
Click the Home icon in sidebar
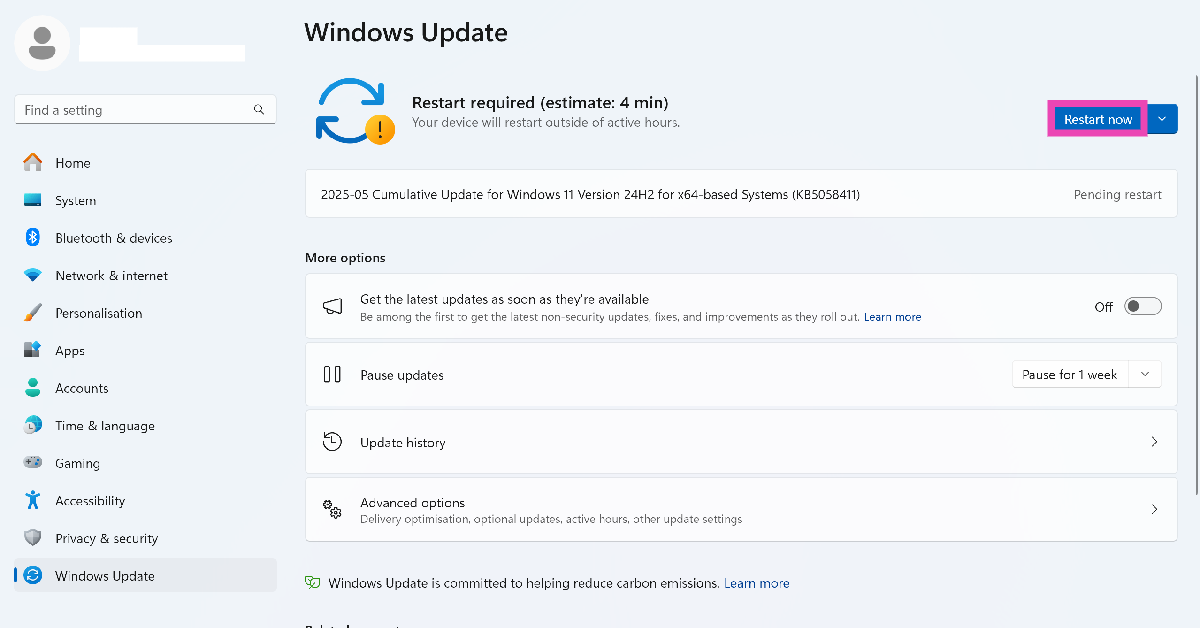[33, 163]
